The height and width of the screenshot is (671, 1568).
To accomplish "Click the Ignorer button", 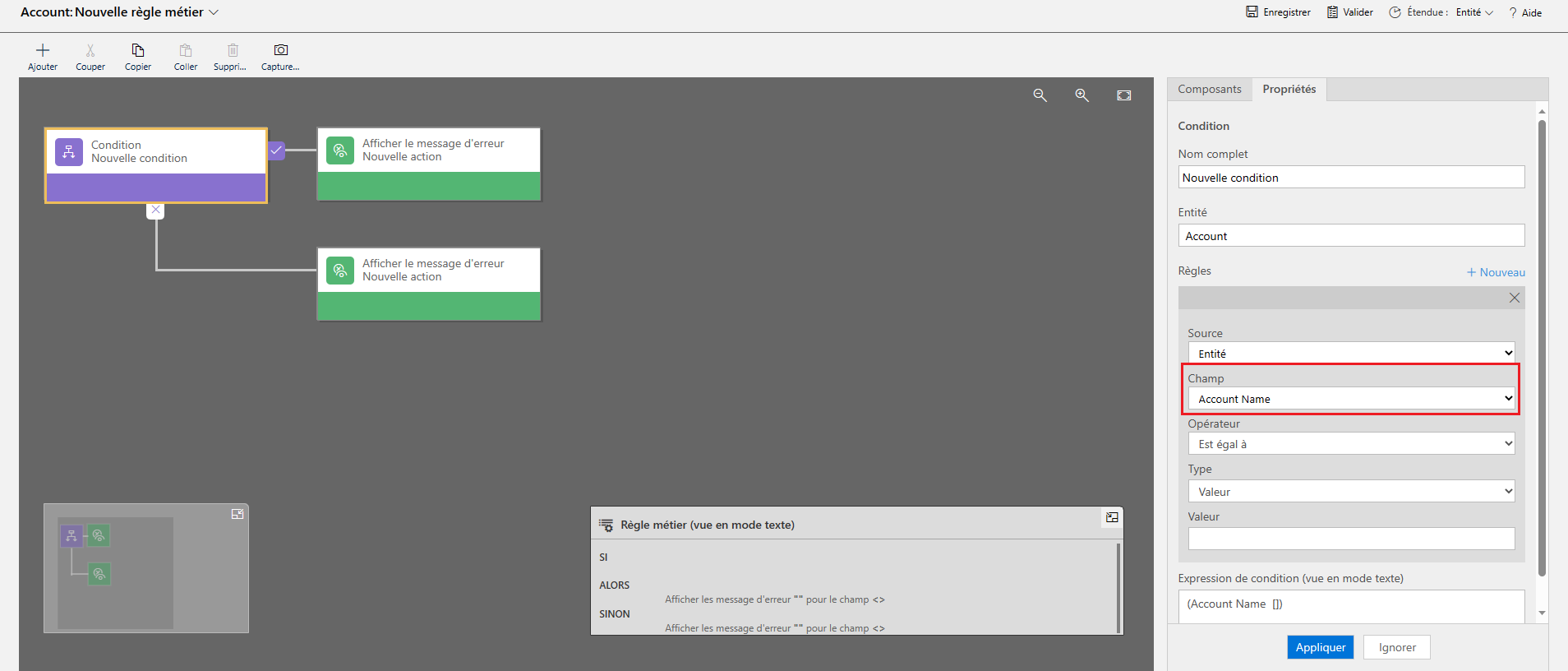I will [1397, 647].
